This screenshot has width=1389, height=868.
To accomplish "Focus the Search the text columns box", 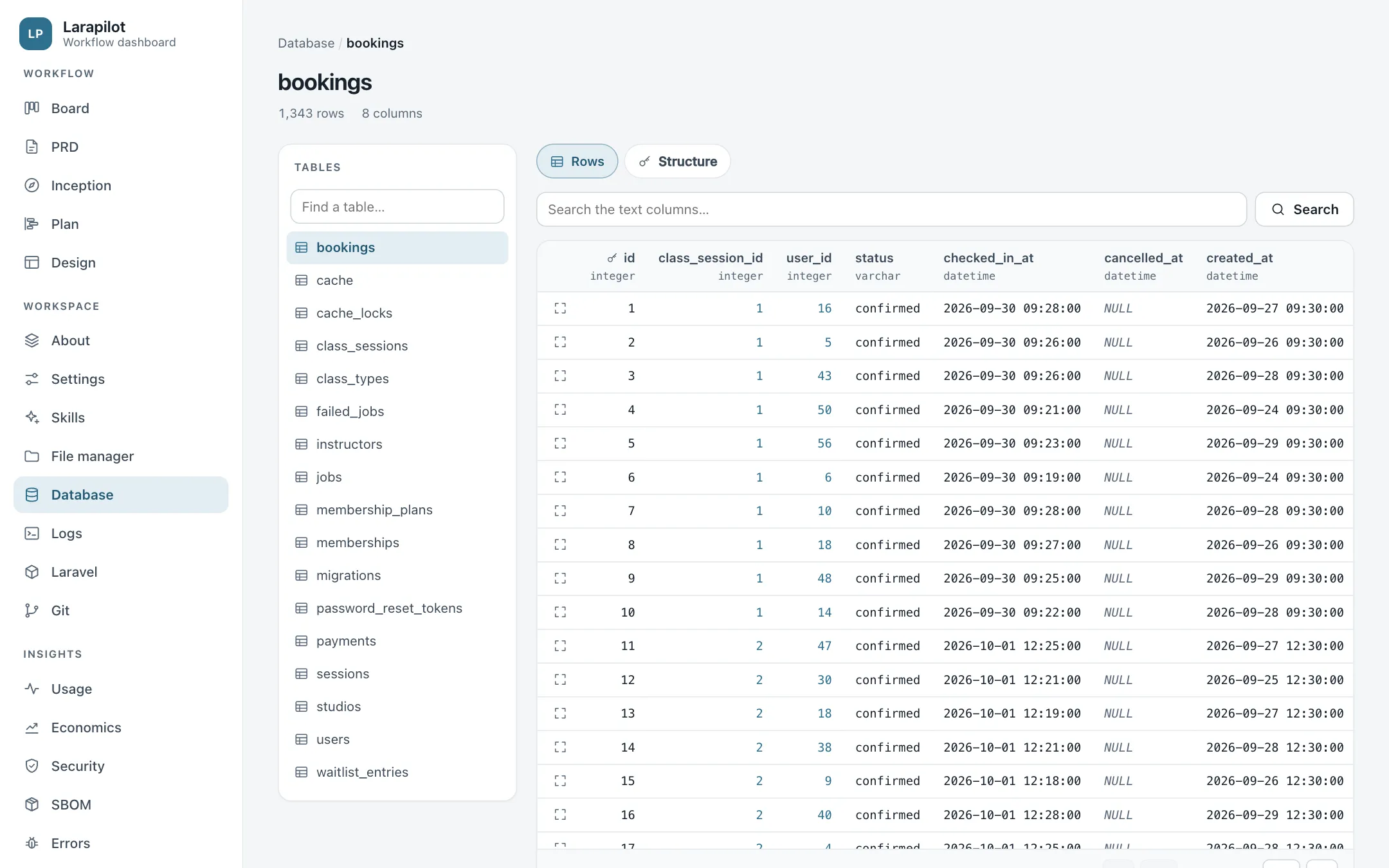I will [891, 210].
